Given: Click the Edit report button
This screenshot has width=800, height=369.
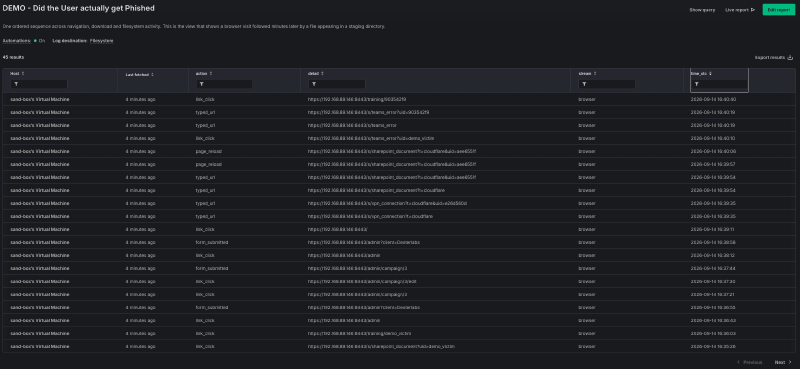Looking at the screenshot, I should tap(779, 10).
